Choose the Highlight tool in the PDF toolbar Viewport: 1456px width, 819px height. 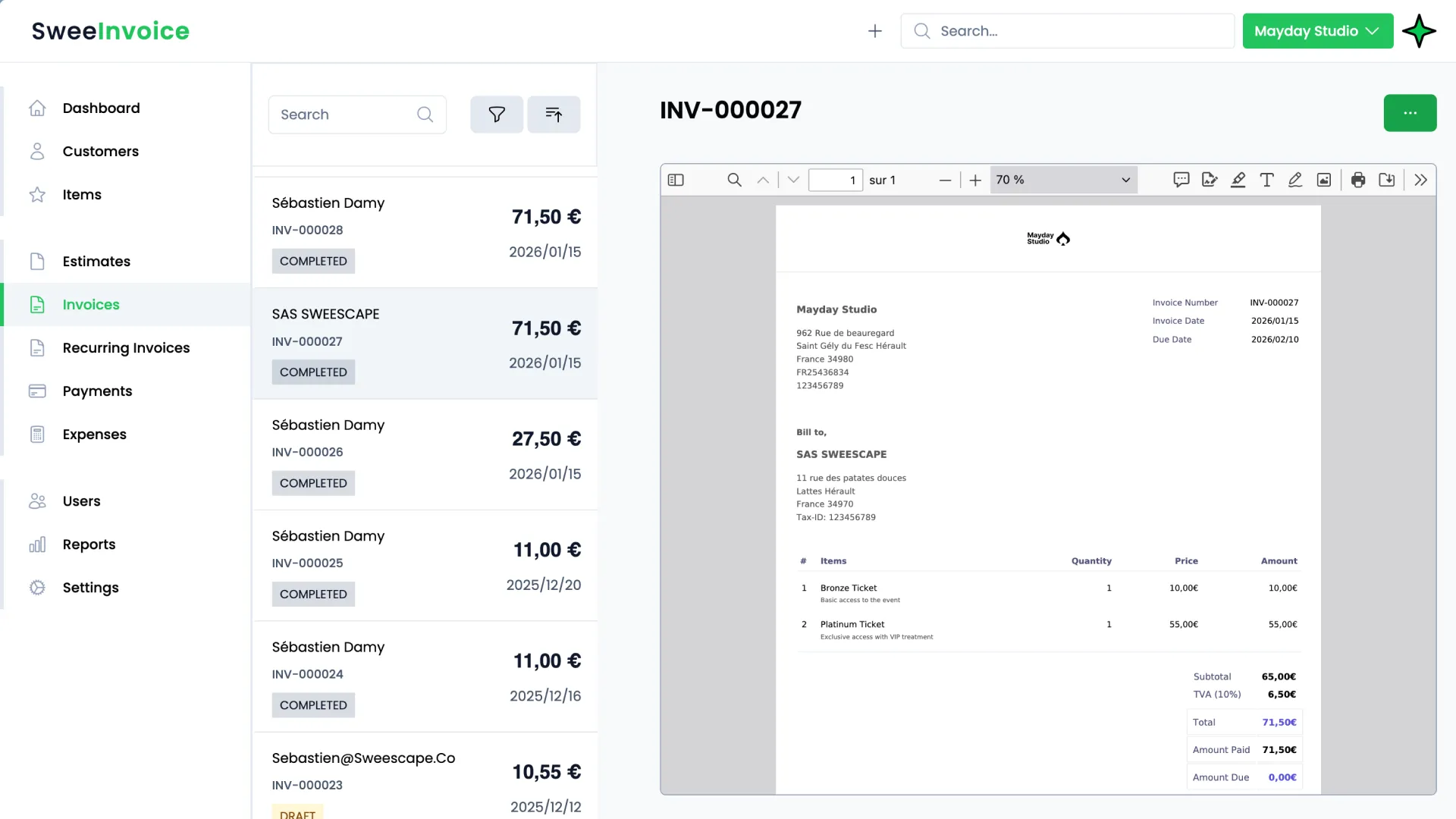click(x=1238, y=180)
